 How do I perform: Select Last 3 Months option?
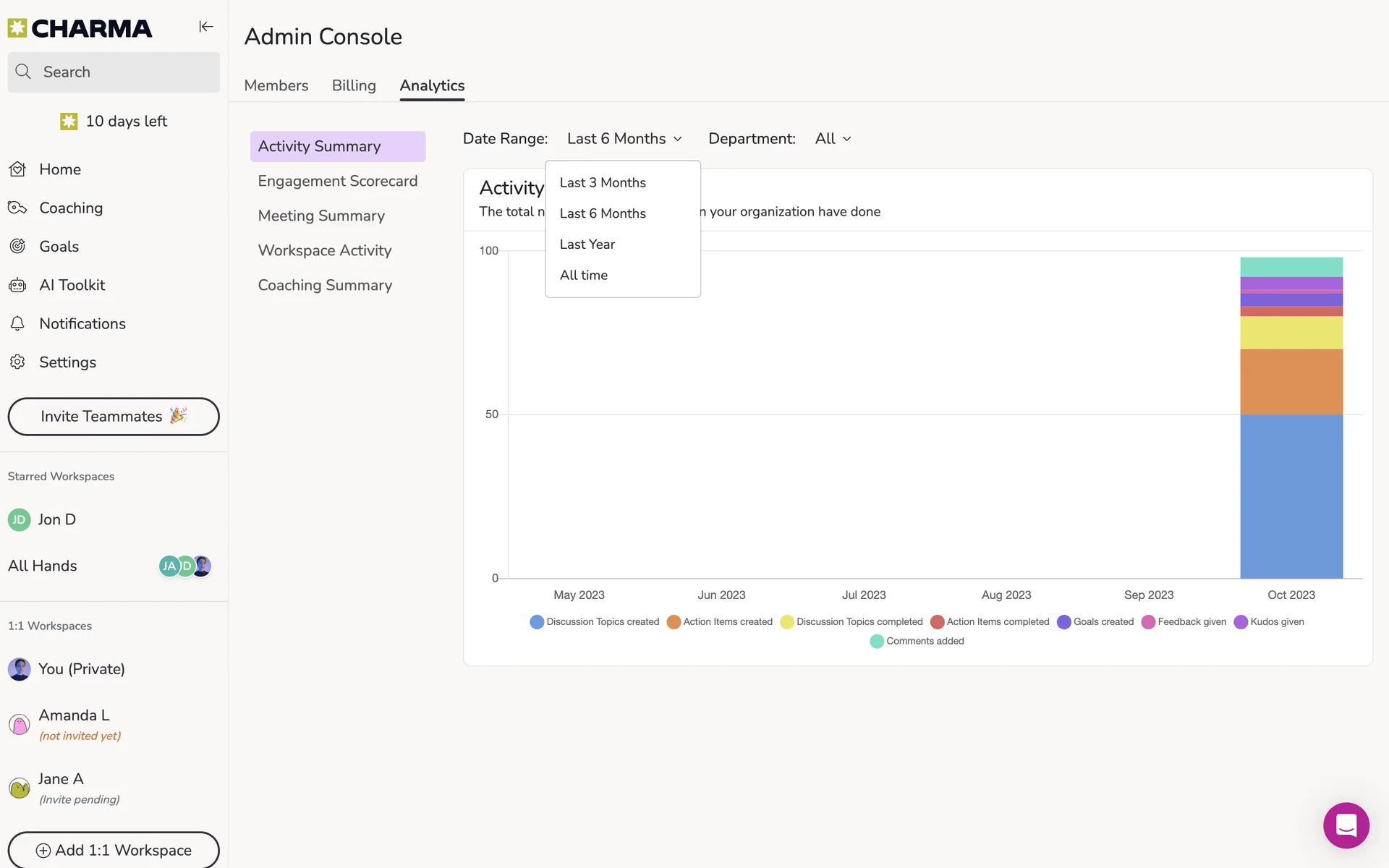[x=603, y=183]
